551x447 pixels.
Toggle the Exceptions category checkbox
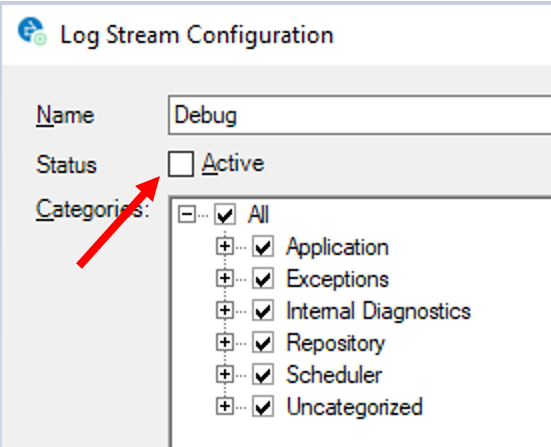263,279
